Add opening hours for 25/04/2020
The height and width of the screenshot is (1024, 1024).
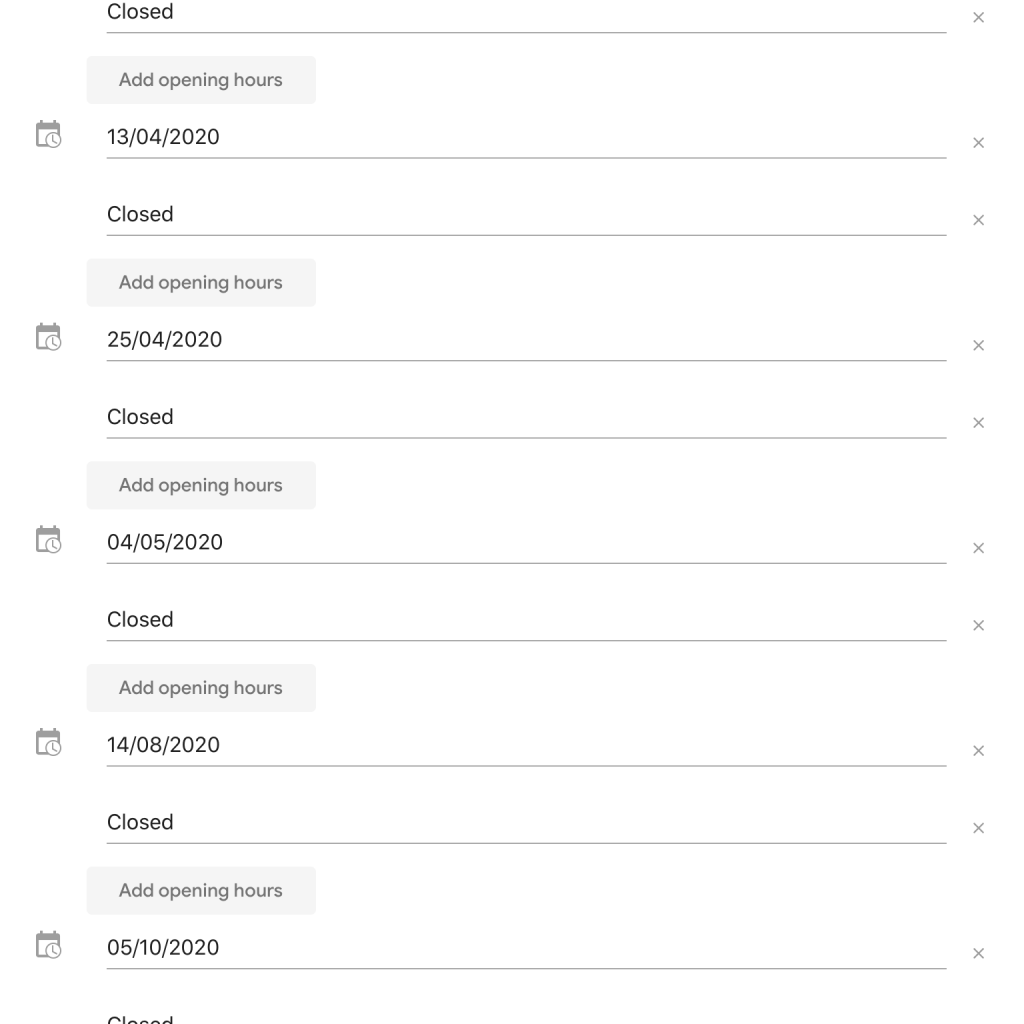[x=201, y=485]
